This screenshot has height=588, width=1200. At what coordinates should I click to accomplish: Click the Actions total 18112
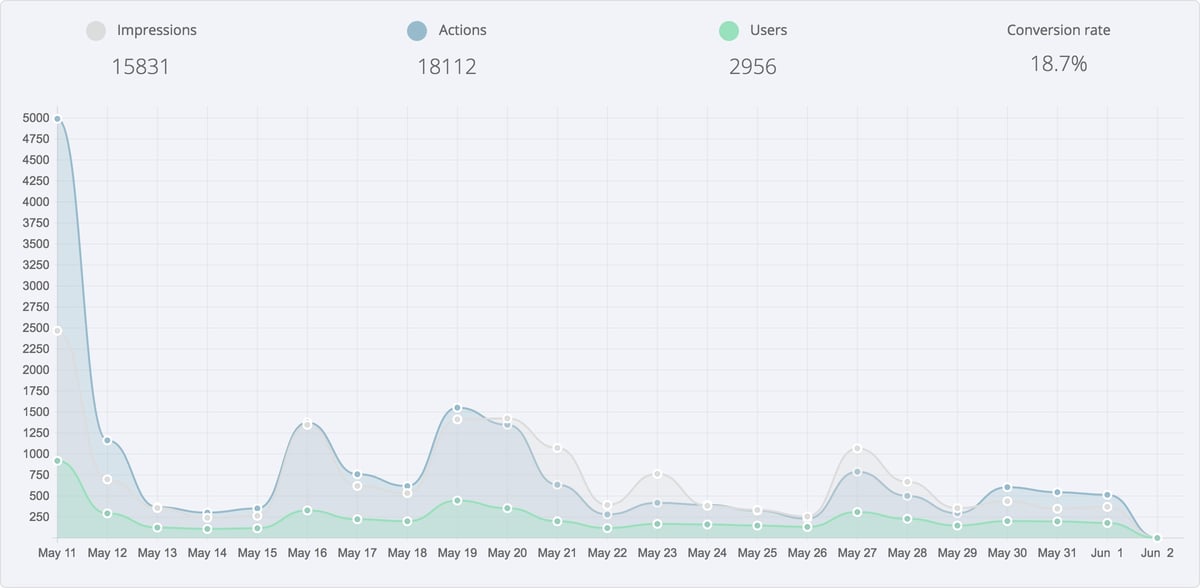pyautogui.click(x=446, y=67)
